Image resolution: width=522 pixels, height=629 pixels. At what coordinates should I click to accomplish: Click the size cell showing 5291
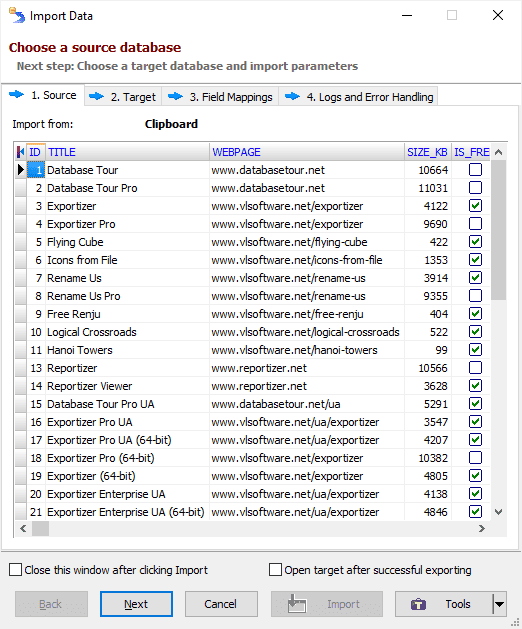pyautogui.click(x=428, y=404)
